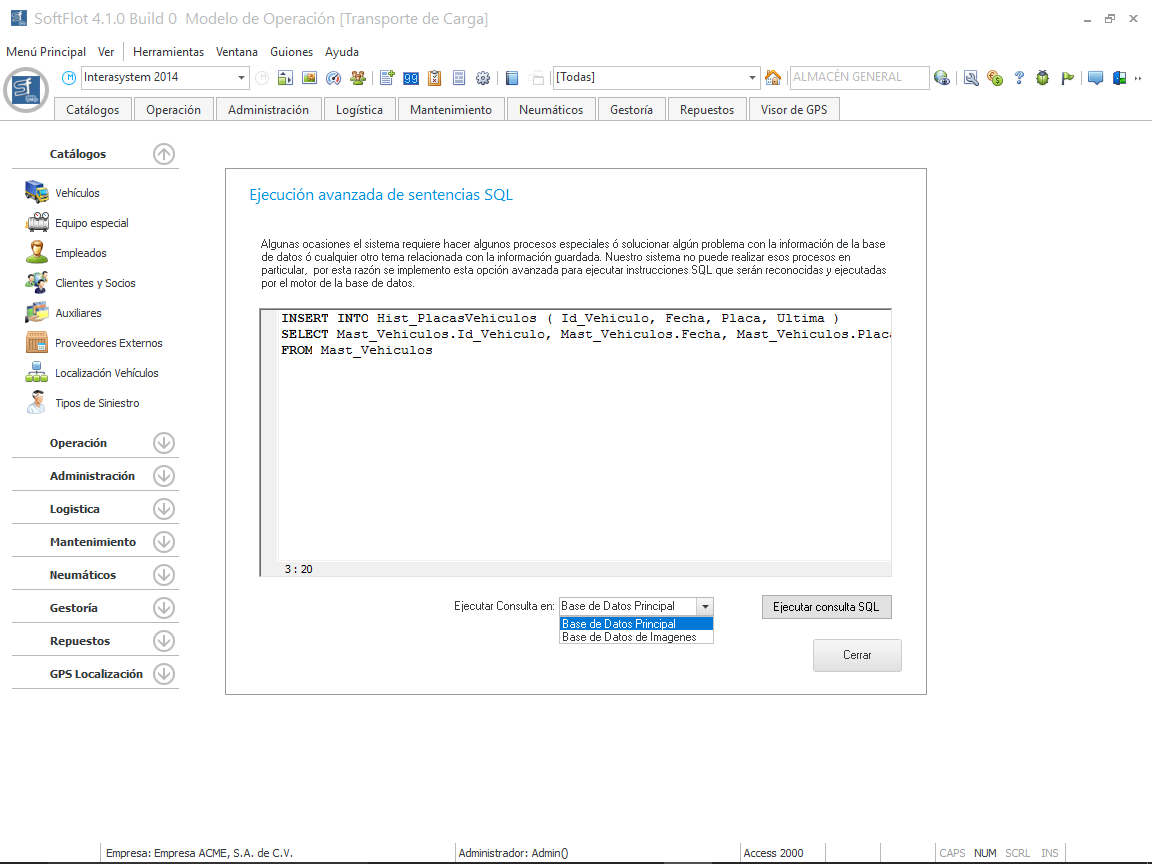This screenshot has width=1152, height=864.
Task: Collapse the Catálogos sidebar section
Action: point(164,154)
